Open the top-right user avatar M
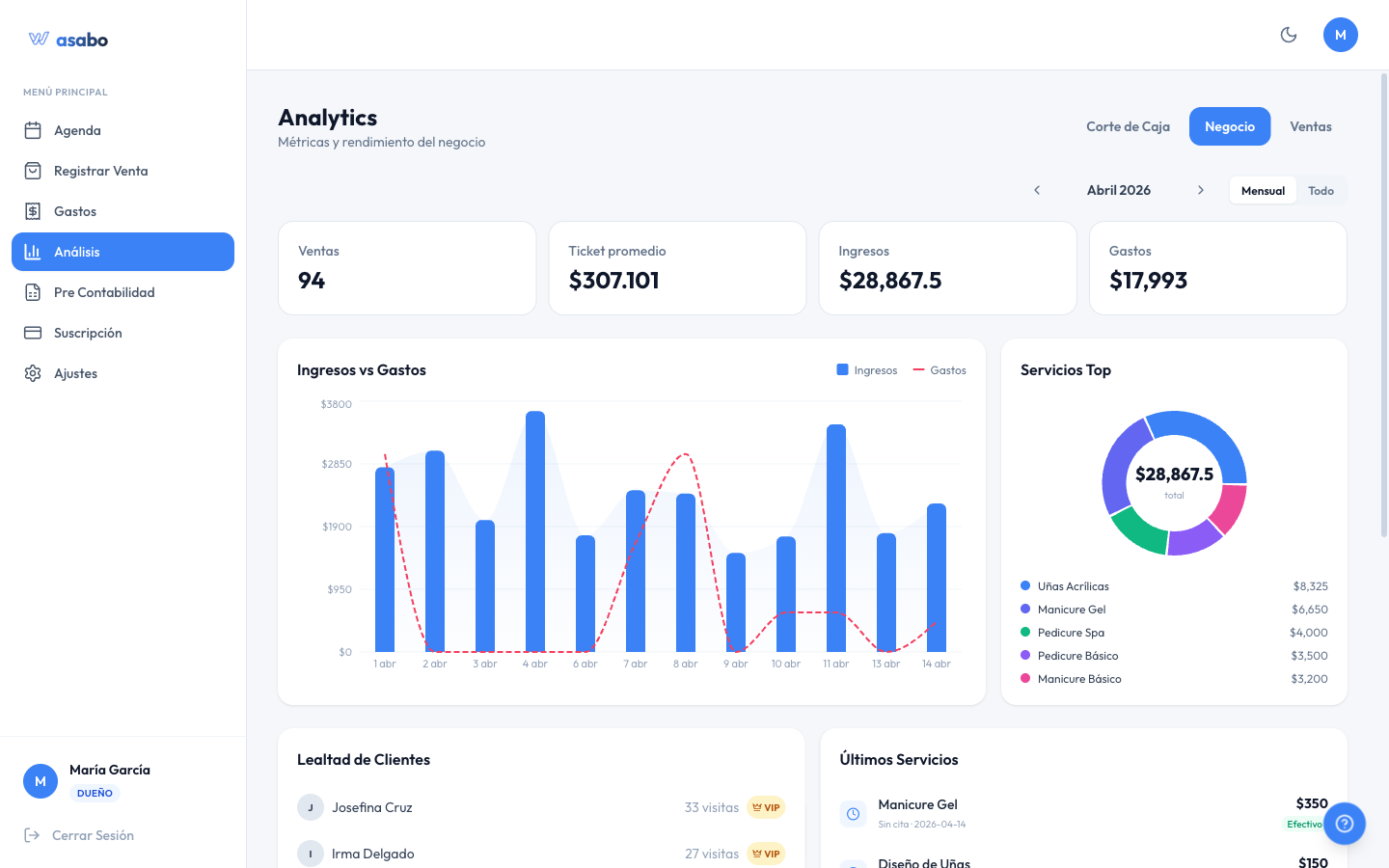This screenshot has width=1389, height=868. click(1341, 35)
